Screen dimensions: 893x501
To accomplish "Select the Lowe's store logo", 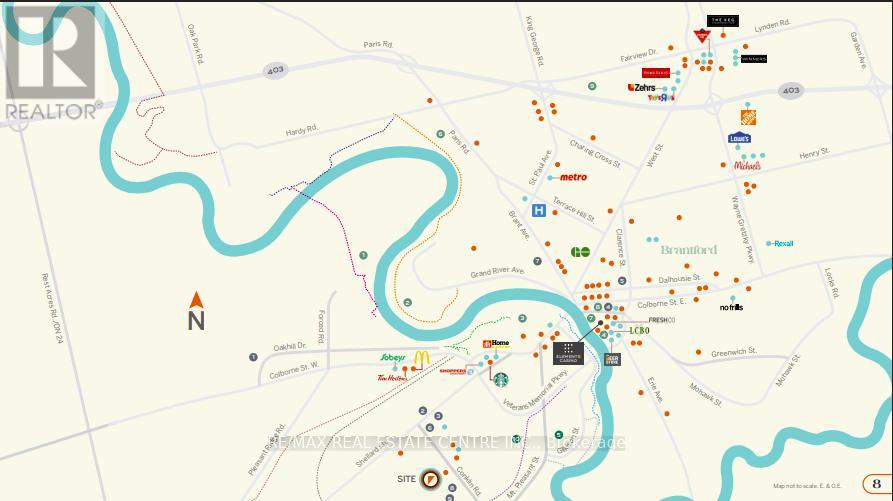I will pos(739,138).
